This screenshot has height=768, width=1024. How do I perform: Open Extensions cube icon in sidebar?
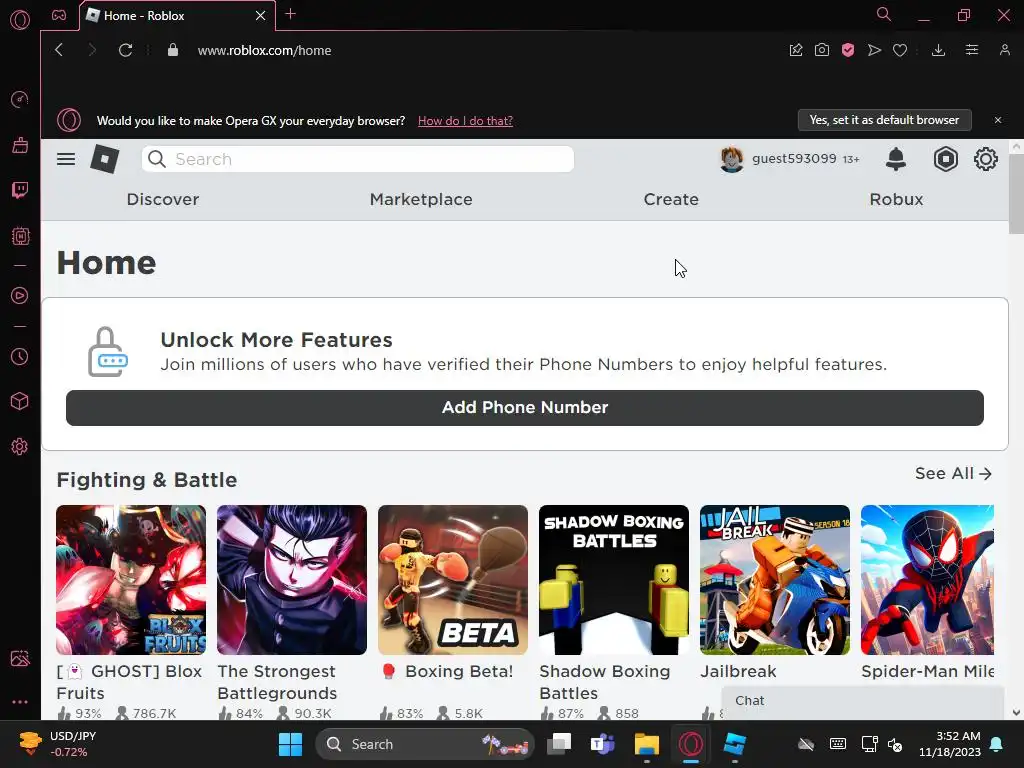pos(20,401)
